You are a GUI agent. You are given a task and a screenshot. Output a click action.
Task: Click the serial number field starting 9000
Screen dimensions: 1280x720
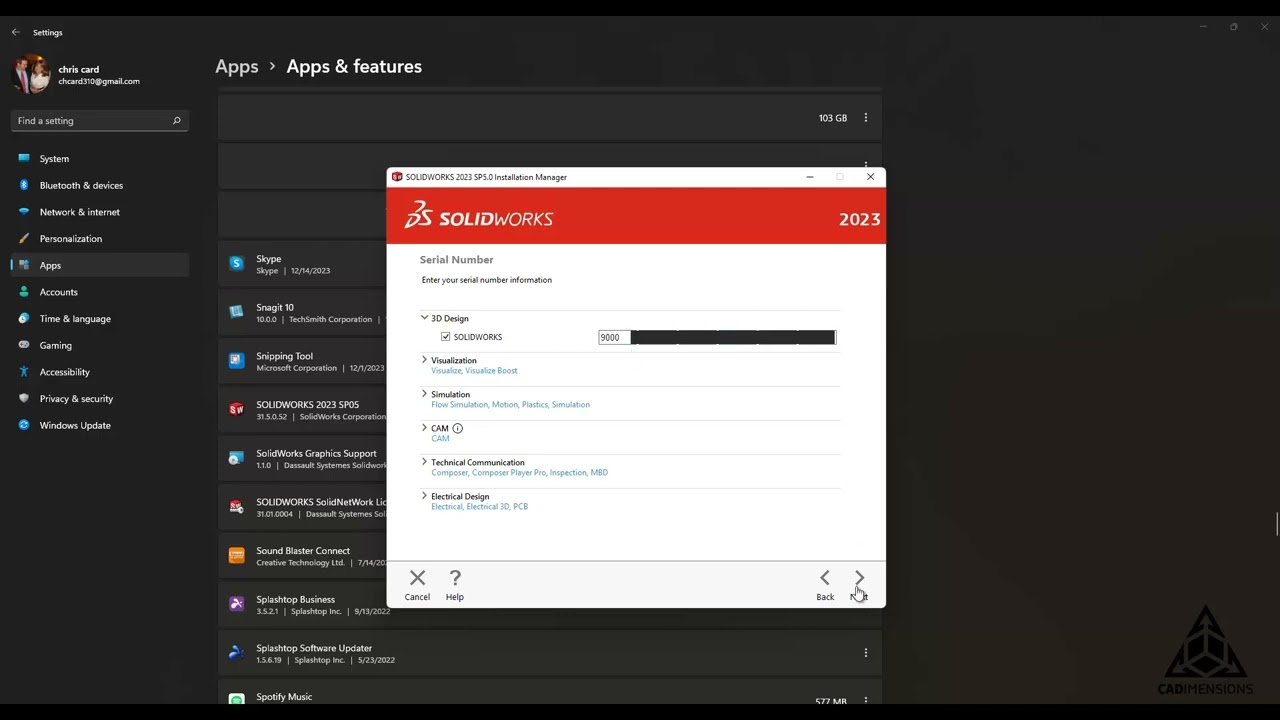[x=717, y=337]
